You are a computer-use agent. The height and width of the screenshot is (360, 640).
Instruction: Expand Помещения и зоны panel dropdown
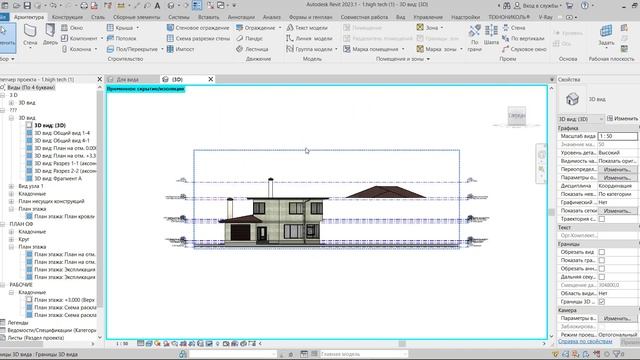click(428, 59)
